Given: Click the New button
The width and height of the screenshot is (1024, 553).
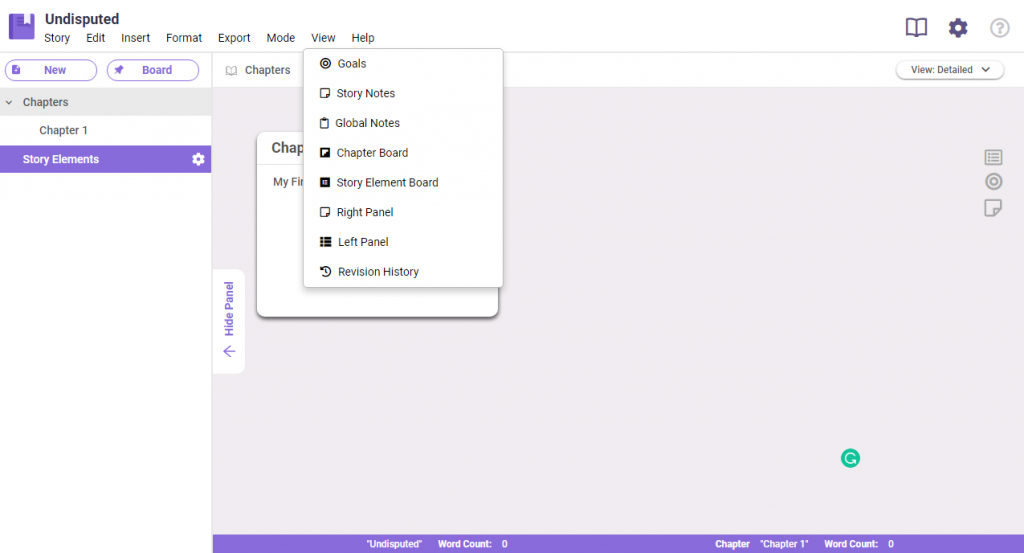Looking at the screenshot, I should click(51, 70).
